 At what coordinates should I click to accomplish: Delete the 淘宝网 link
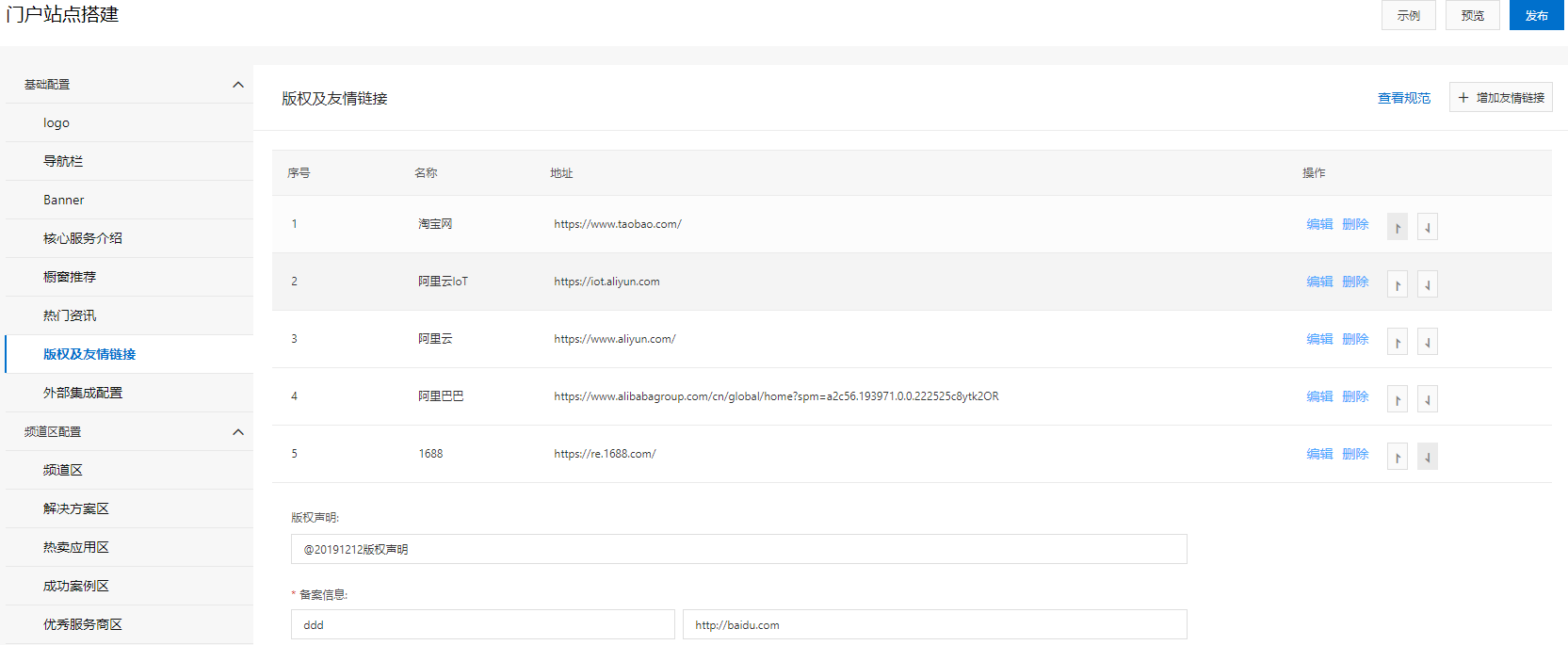[x=1355, y=224]
